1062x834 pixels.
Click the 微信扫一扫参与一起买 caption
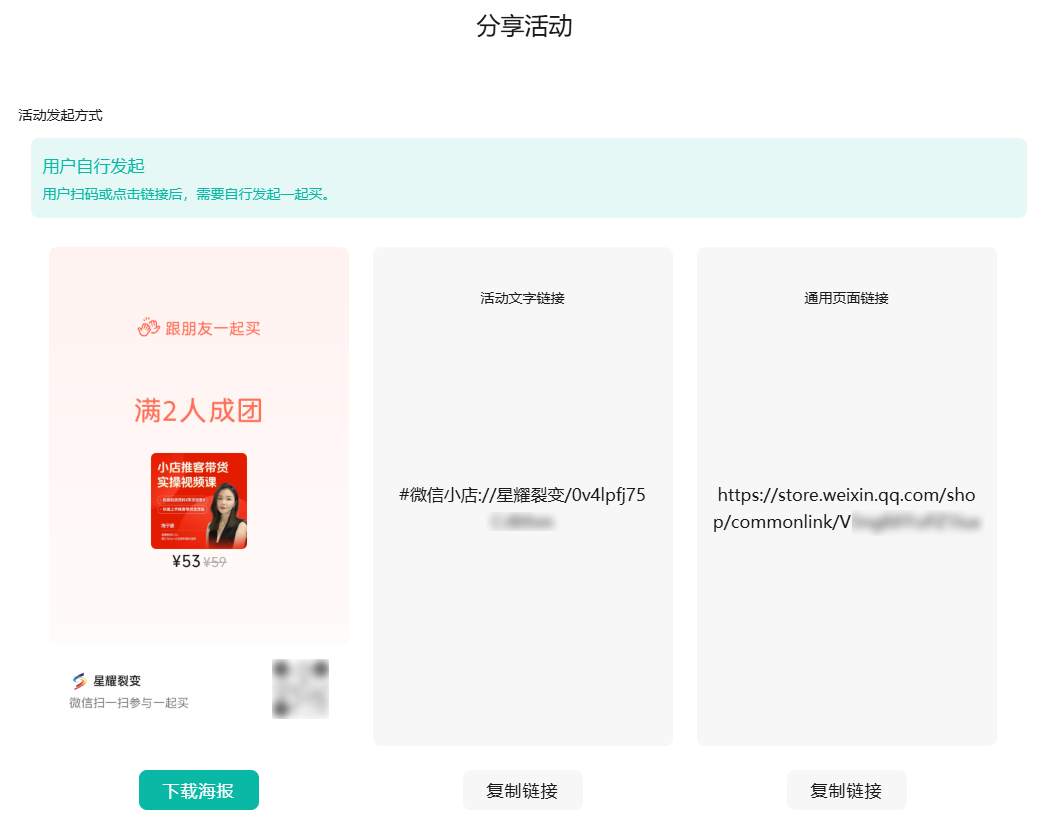(128, 703)
